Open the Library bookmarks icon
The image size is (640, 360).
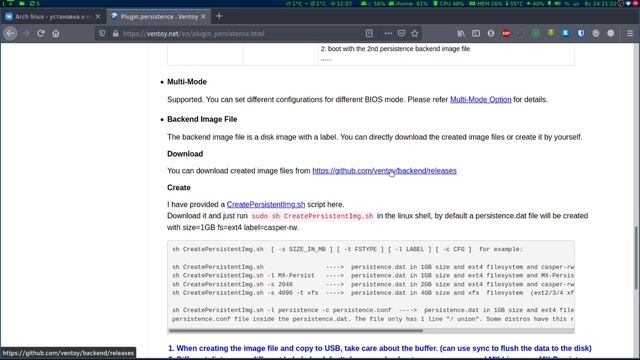pyautogui.click(x=461, y=33)
